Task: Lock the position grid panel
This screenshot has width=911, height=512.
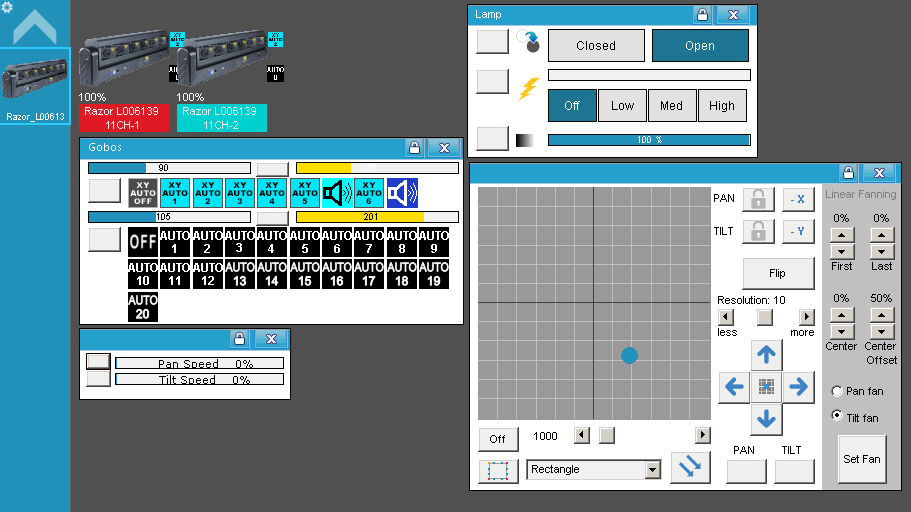Action: click(848, 173)
